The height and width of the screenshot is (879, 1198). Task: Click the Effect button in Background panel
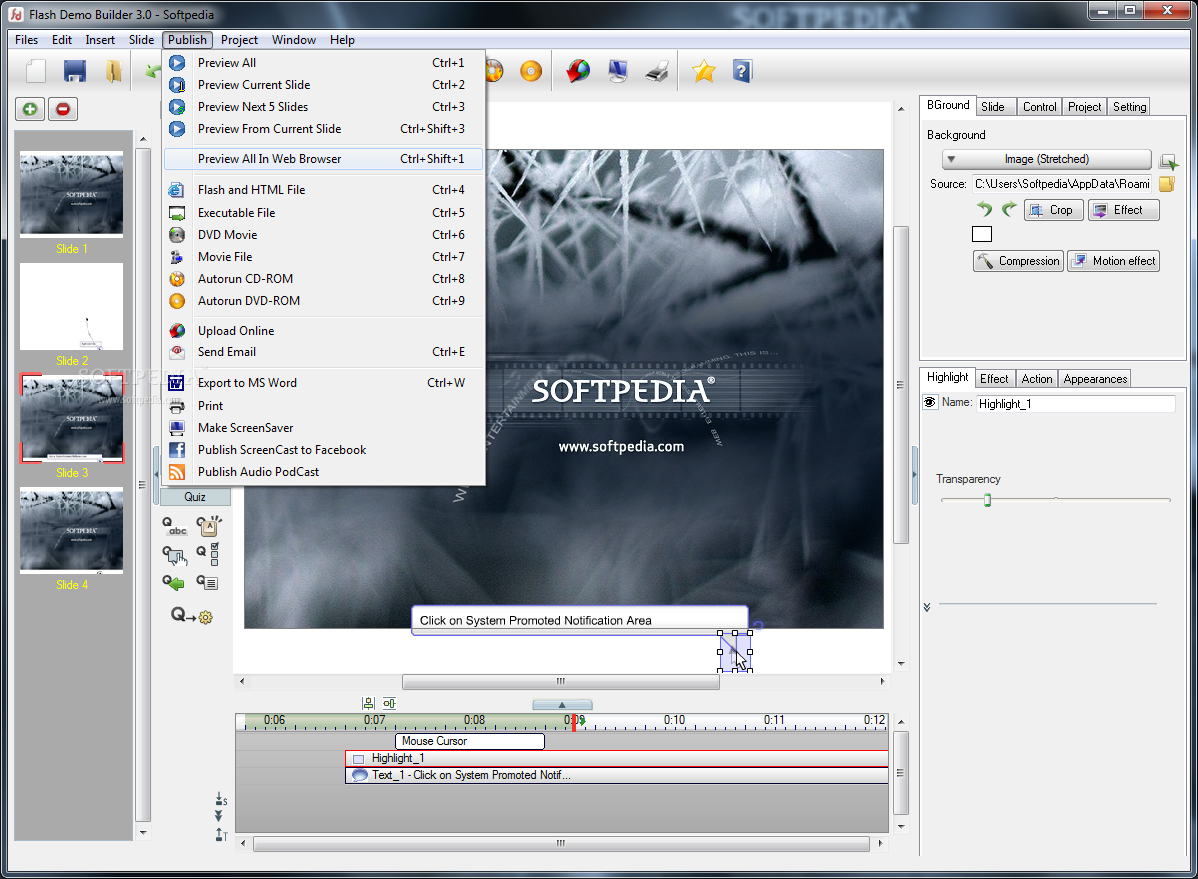point(1123,209)
